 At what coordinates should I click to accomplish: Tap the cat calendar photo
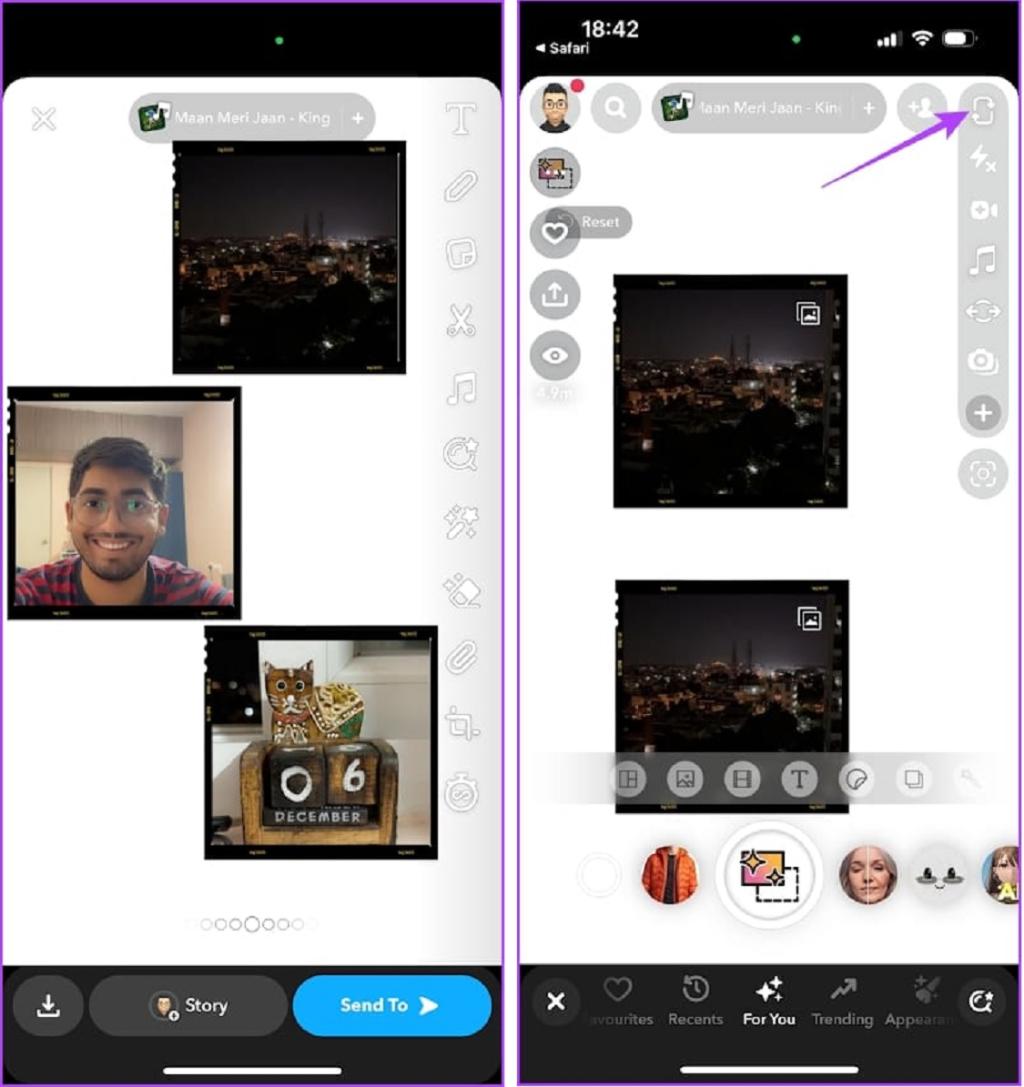(321, 742)
